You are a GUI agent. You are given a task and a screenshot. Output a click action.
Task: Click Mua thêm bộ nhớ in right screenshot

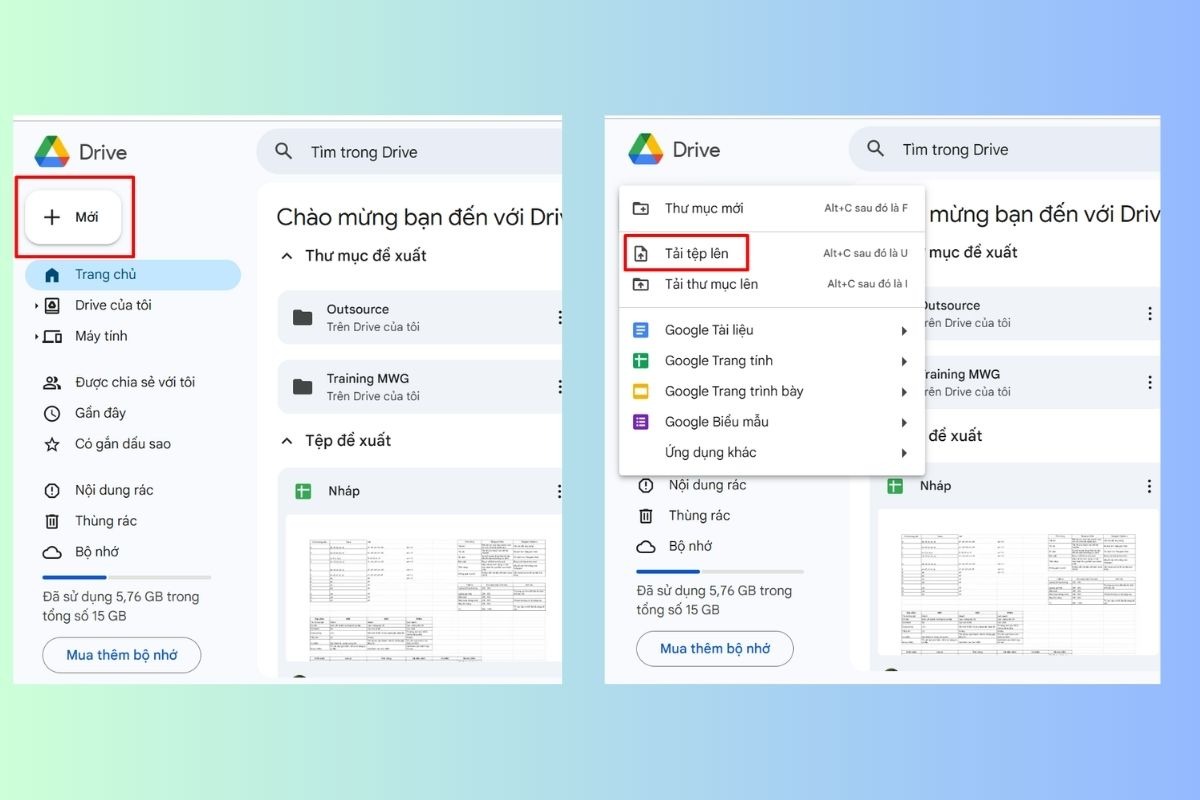point(715,649)
